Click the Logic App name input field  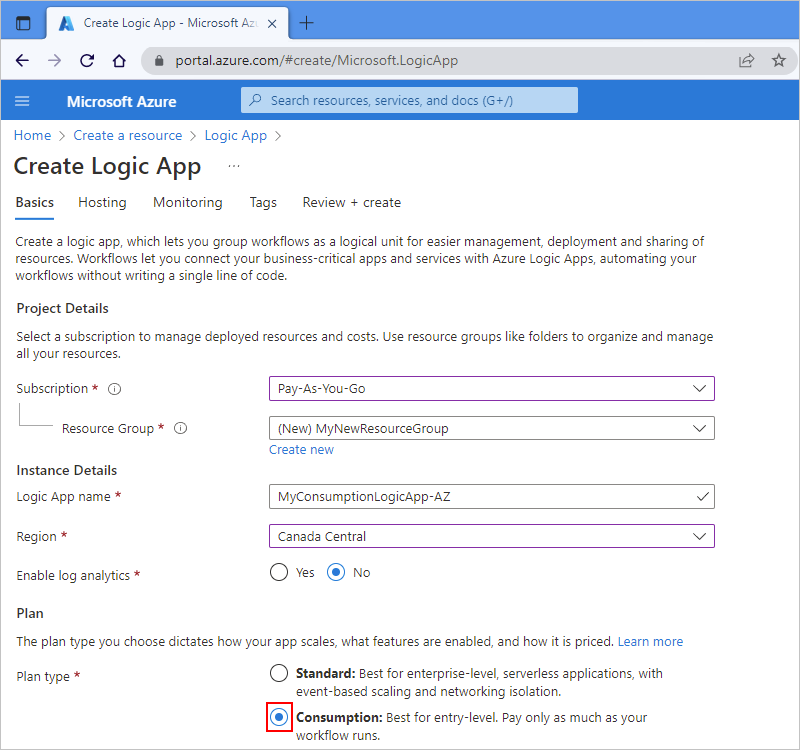[481, 496]
